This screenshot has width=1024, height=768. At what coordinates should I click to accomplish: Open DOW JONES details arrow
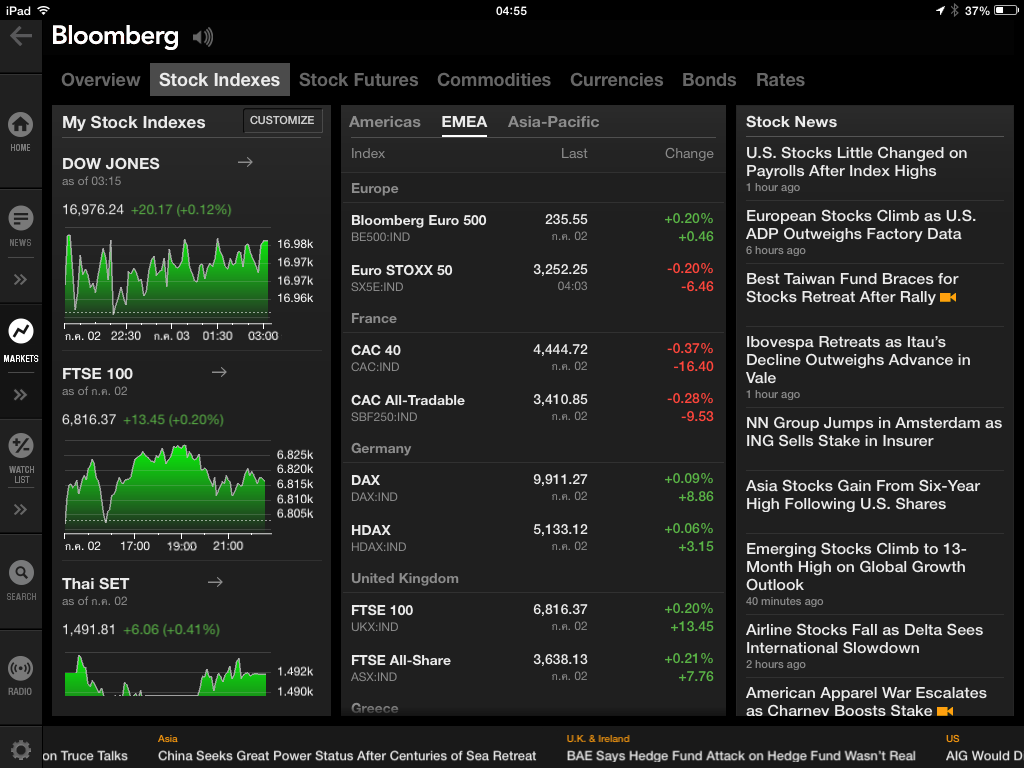click(246, 162)
